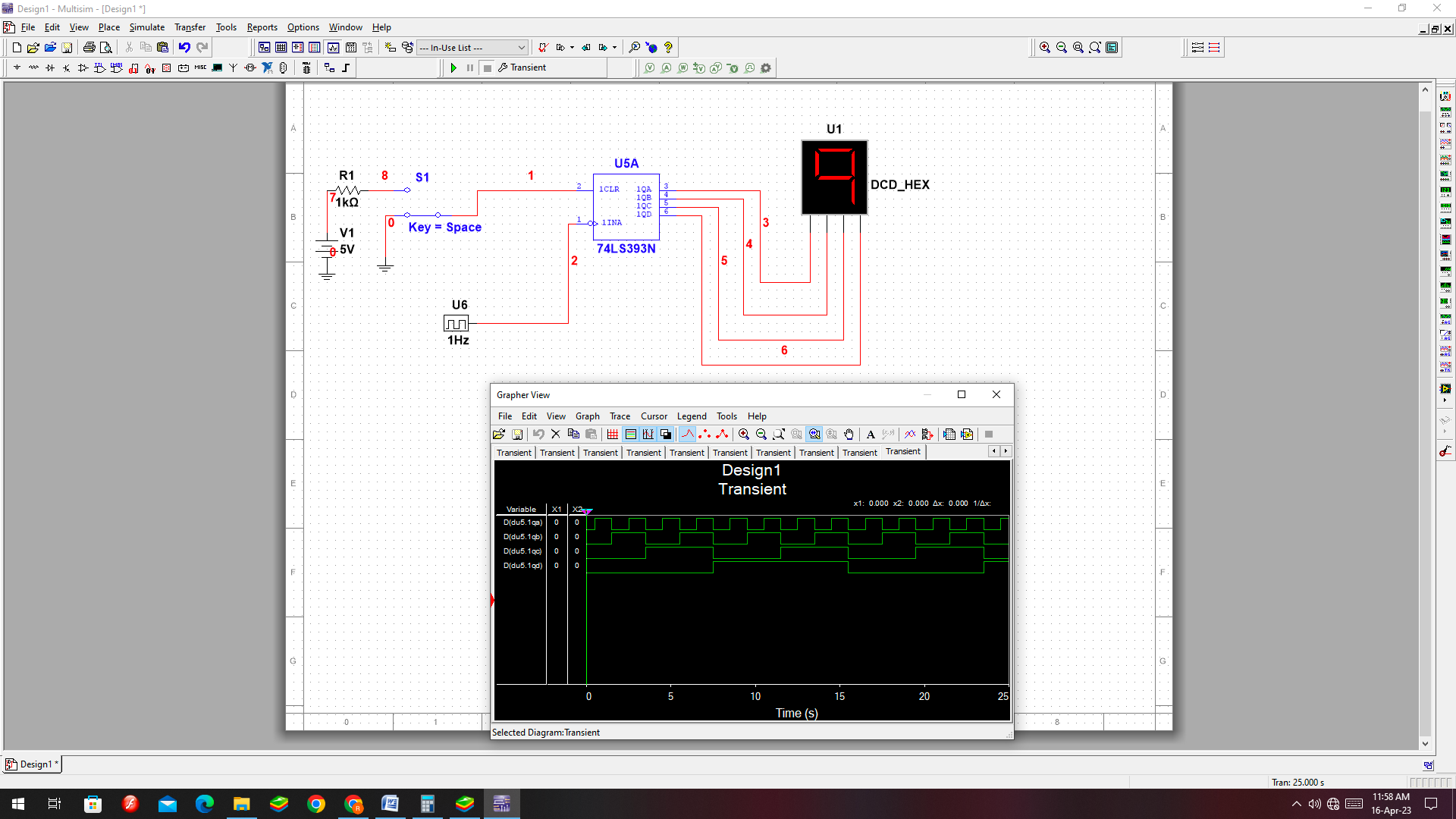Click the Find magnifier icon in toolbar

[x=635, y=48]
